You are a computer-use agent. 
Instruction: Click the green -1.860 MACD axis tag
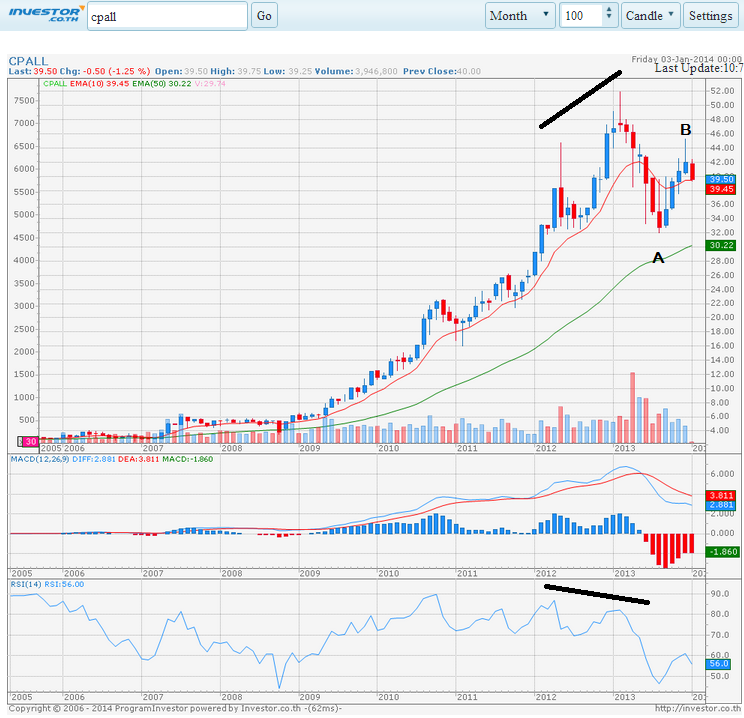pyautogui.click(x=723, y=551)
